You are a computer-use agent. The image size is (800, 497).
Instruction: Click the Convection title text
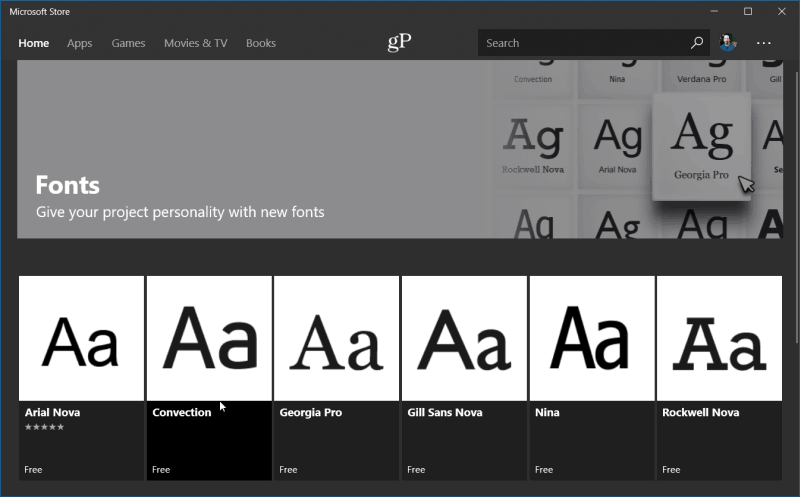pos(182,412)
